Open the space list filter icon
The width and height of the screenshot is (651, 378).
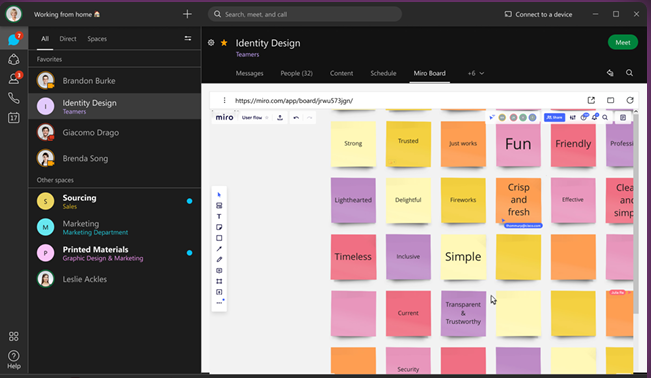pos(188,38)
